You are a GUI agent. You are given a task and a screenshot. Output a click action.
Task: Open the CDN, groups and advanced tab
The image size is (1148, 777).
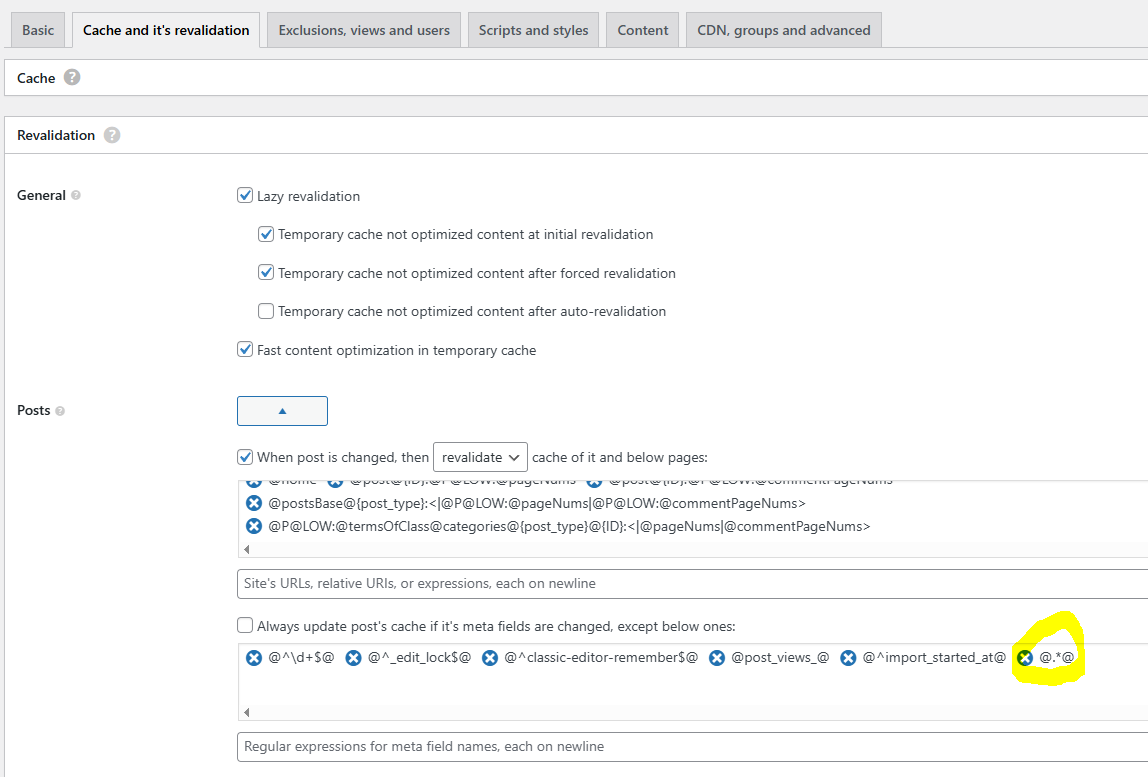point(783,30)
